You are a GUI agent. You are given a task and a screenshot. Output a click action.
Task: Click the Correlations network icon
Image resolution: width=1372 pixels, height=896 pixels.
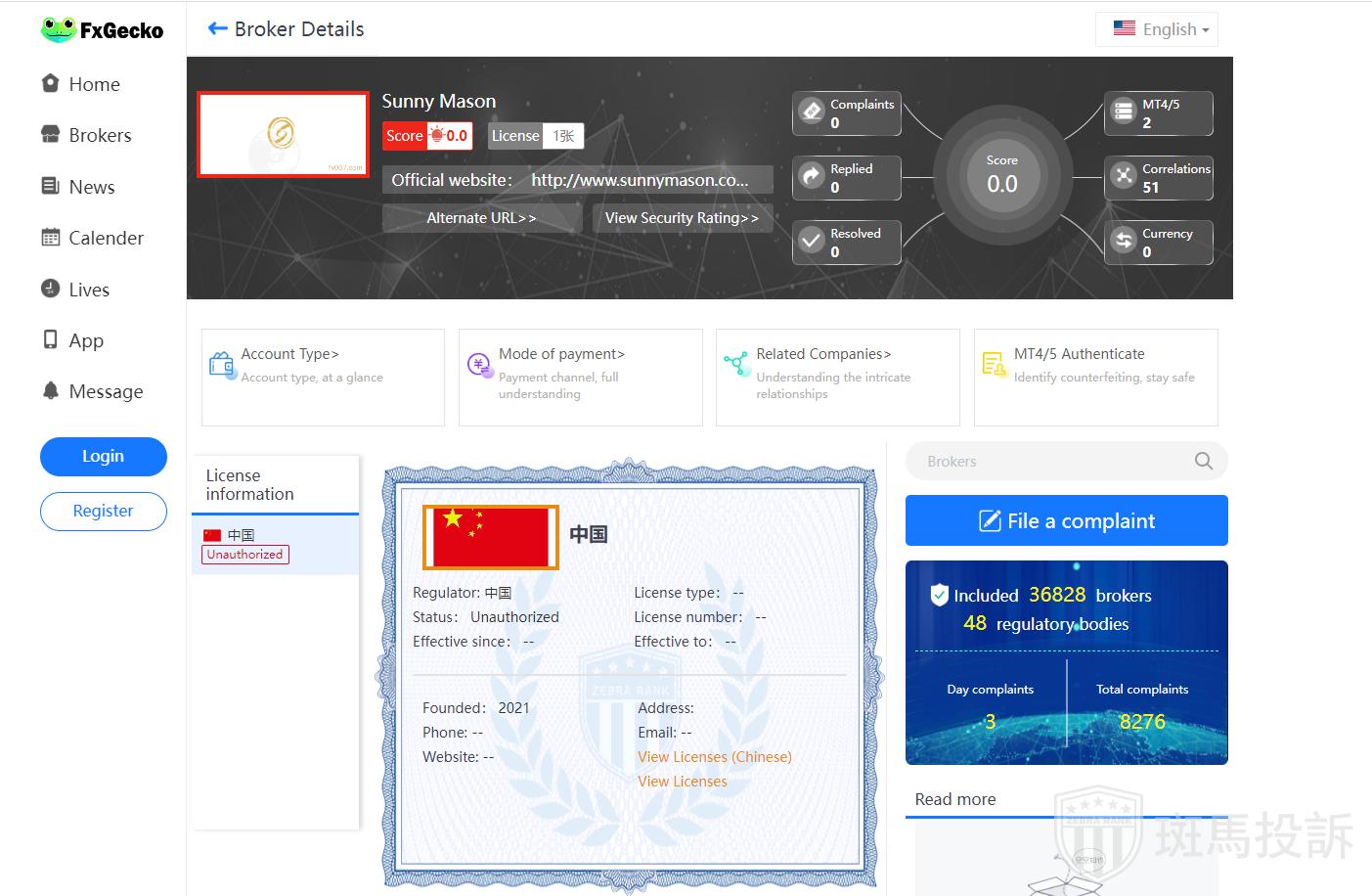pos(1124,176)
